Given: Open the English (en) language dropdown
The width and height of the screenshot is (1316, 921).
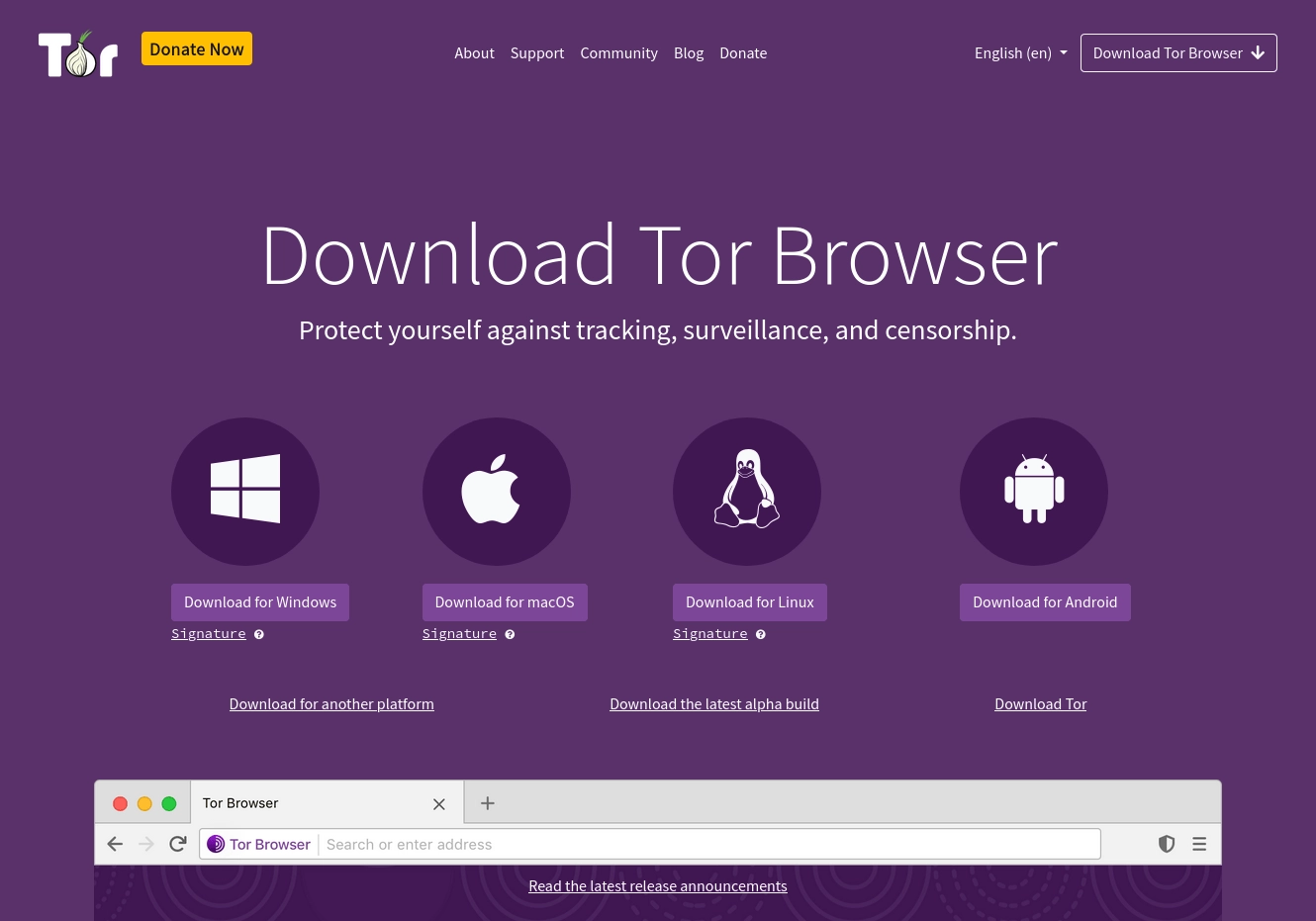Looking at the screenshot, I should click(1021, 53).
